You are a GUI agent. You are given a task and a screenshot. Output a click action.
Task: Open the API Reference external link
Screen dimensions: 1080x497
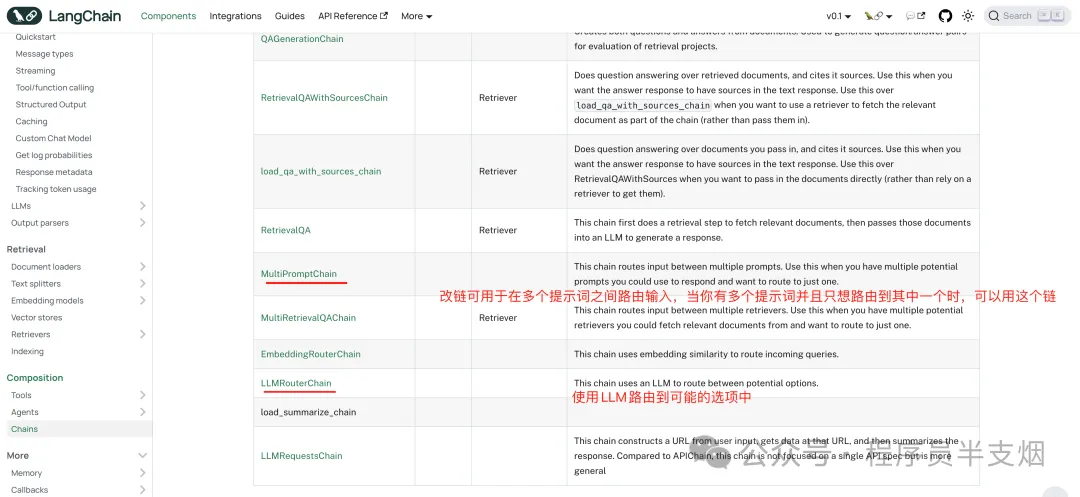353,16
